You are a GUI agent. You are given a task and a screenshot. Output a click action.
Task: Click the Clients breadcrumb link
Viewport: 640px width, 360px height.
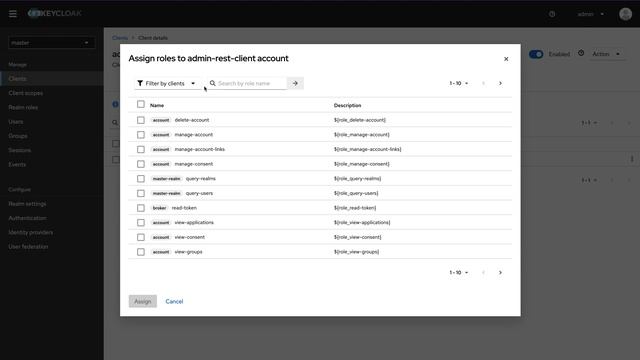[120, 38]
